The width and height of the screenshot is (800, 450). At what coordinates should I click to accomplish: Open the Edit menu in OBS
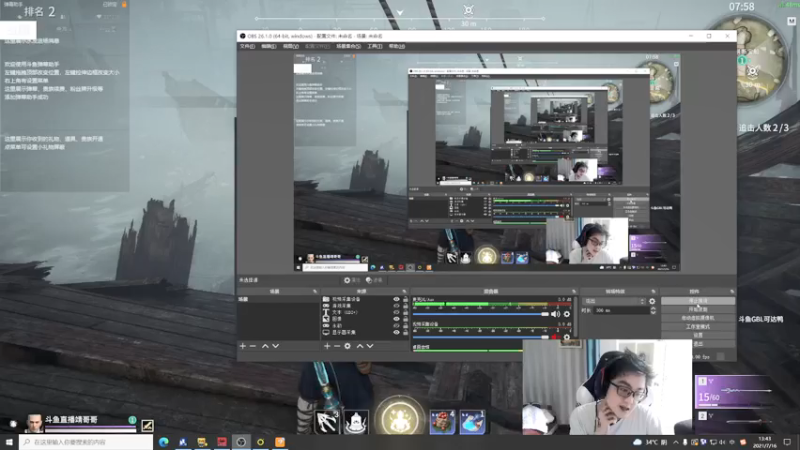(268, 46)
